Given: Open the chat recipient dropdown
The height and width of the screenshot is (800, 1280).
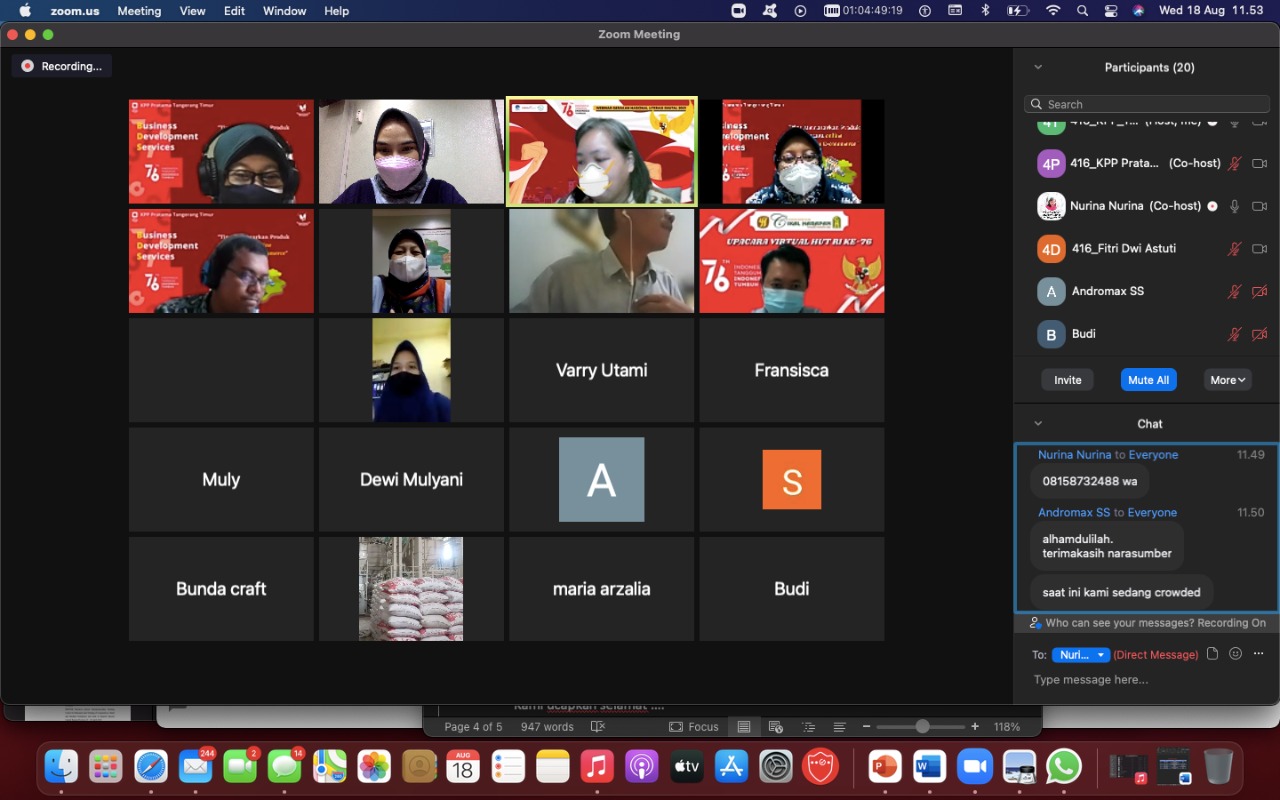Looking at the screenshot, I should [1080, 655].
